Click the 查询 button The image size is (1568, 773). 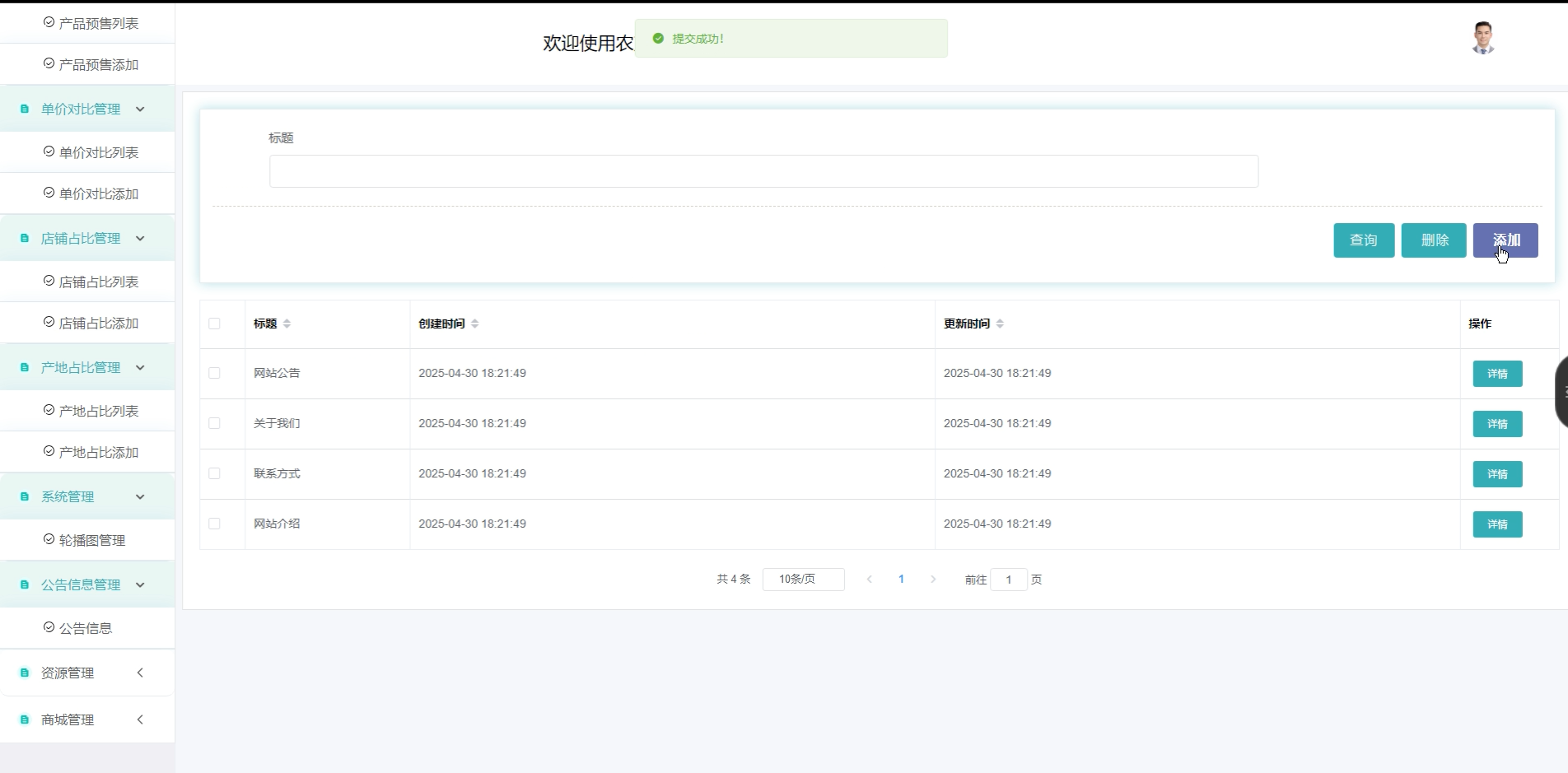[x=1364, y=240]
